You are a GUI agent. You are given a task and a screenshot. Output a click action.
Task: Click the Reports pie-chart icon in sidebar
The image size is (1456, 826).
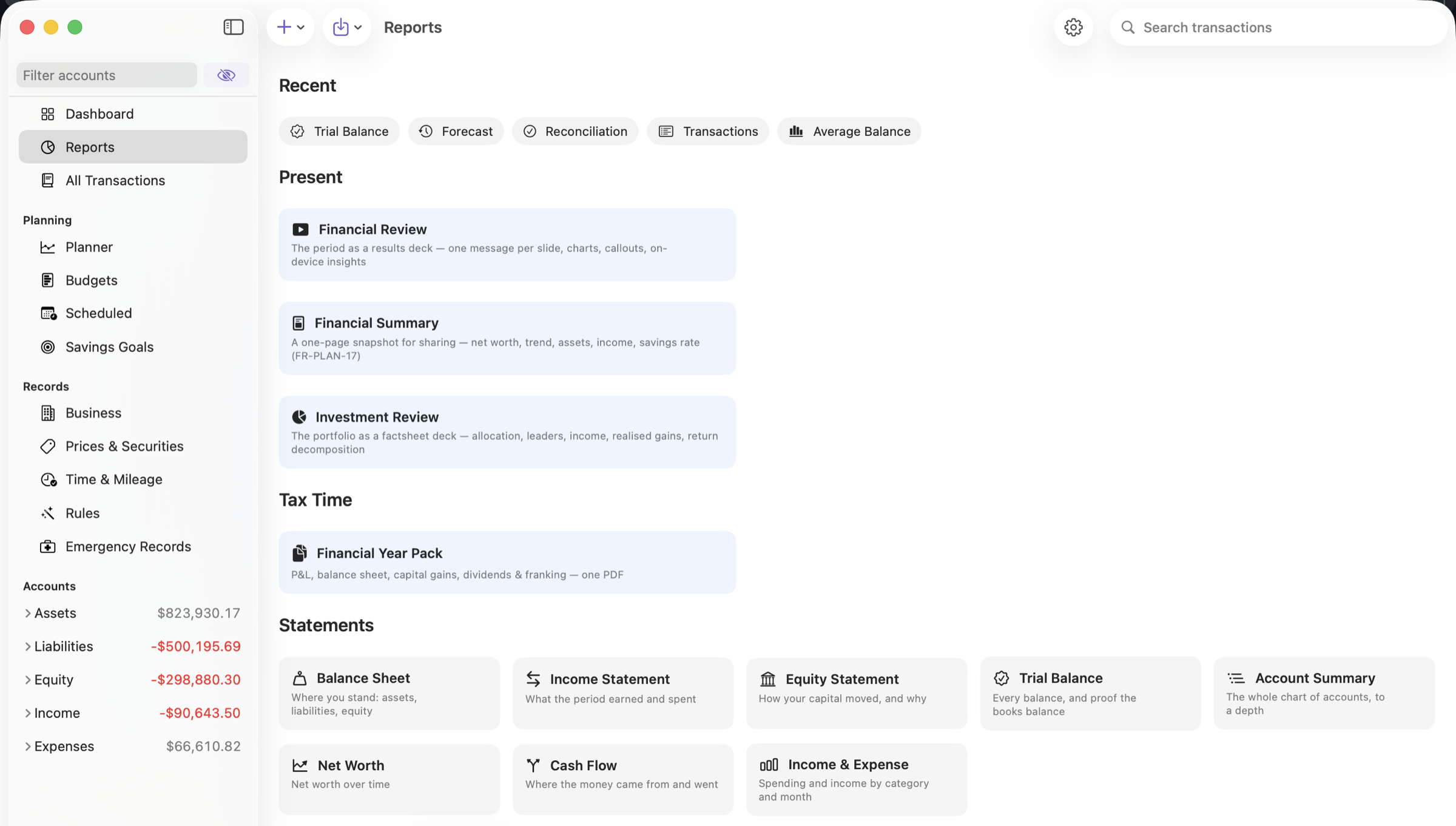[x=48, y=147]
